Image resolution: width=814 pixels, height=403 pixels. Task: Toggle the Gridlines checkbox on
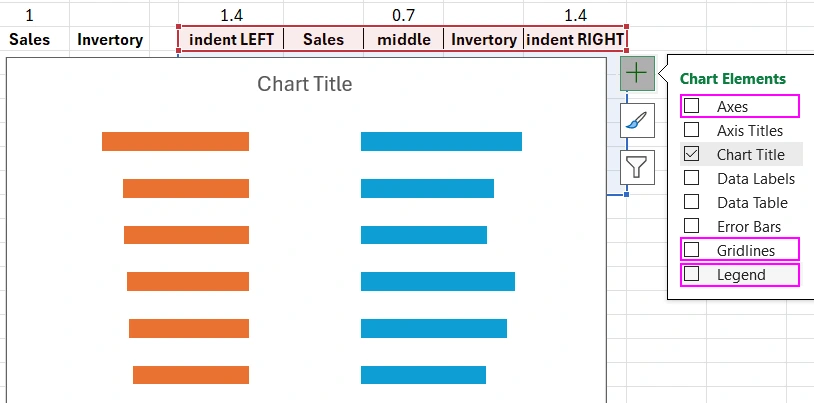[x=692, y=250]
